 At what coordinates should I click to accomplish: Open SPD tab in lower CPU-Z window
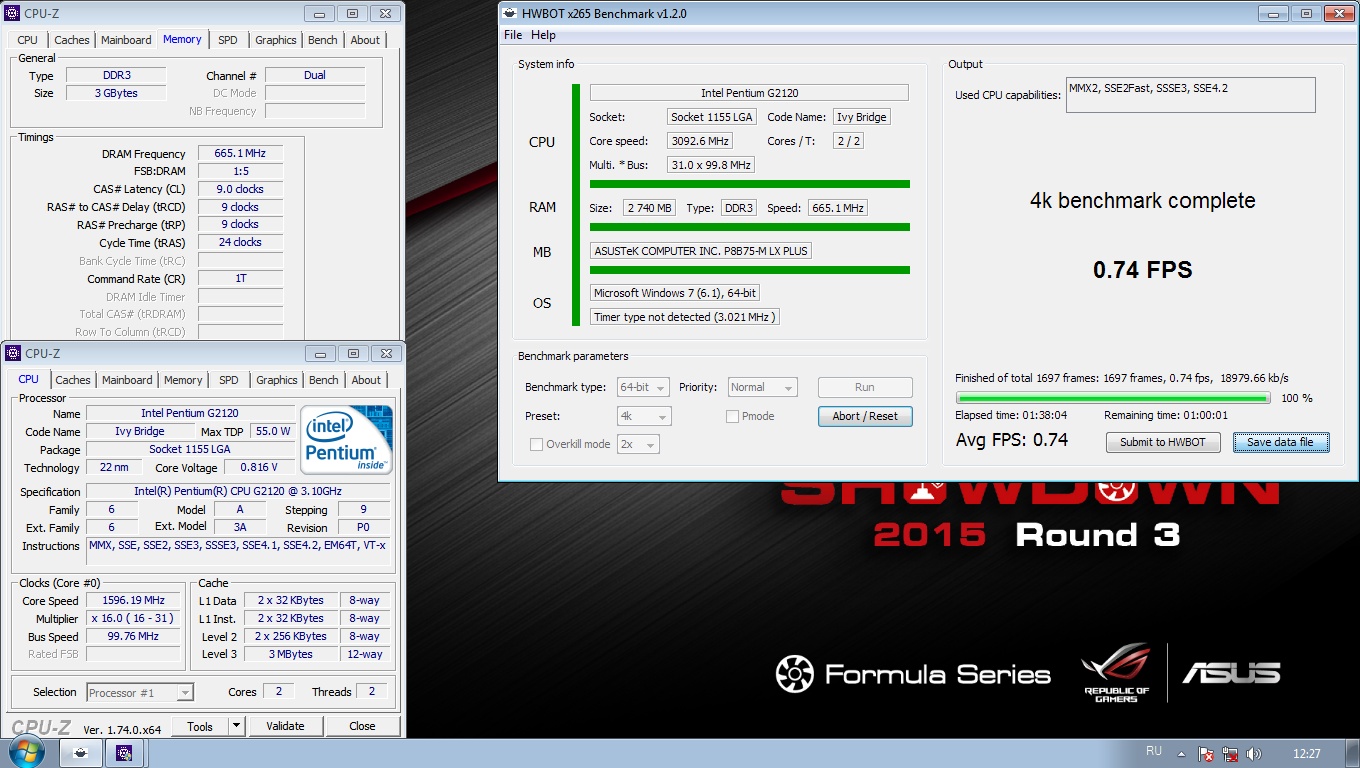[229, 380]
